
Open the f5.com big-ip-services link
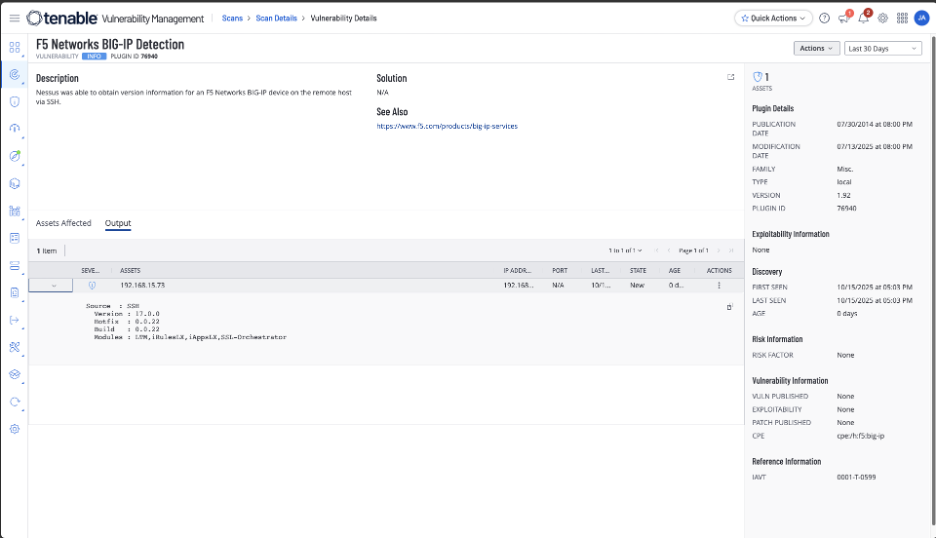pyautogui.click(x=446, y=126)
